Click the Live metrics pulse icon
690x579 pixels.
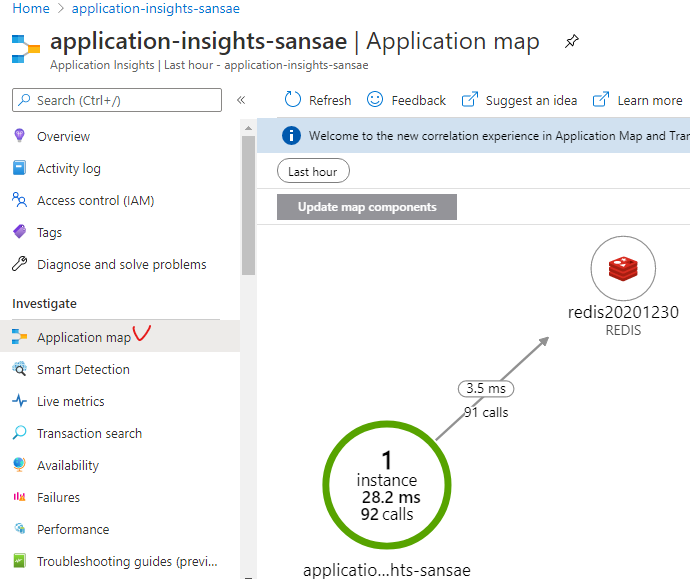[x=19, y=402]
